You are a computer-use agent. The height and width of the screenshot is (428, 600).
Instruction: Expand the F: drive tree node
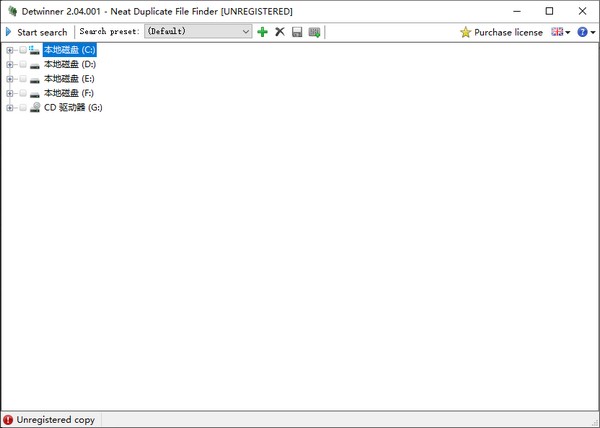coord(10,93)
